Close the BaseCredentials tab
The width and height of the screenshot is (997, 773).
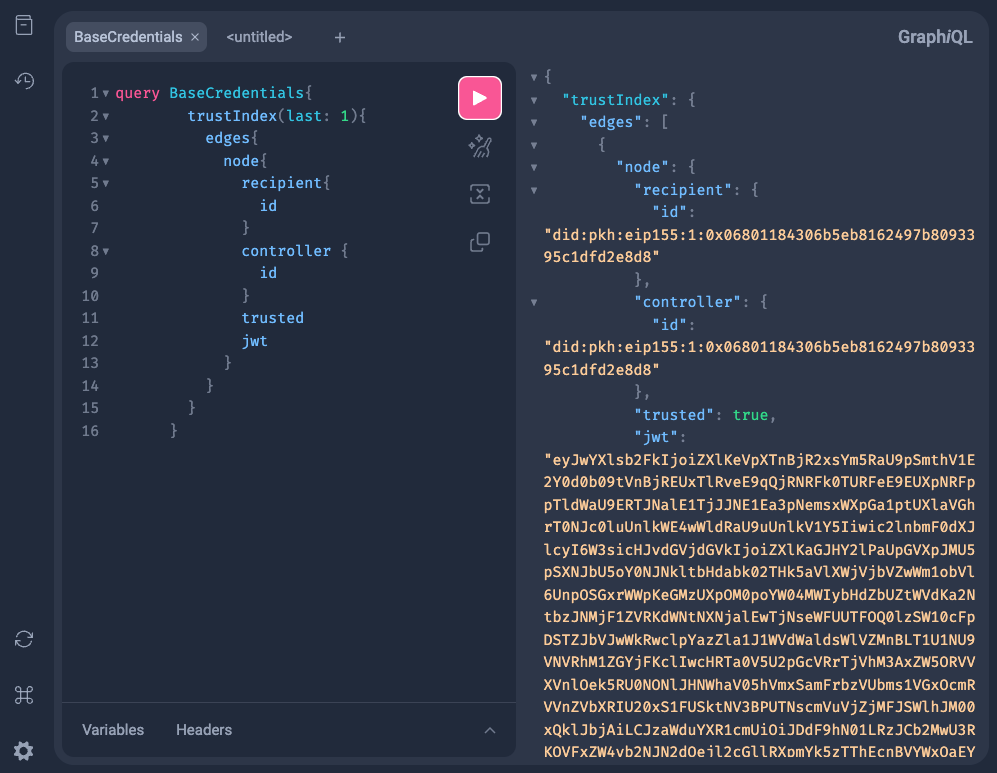tap(195, 37)
